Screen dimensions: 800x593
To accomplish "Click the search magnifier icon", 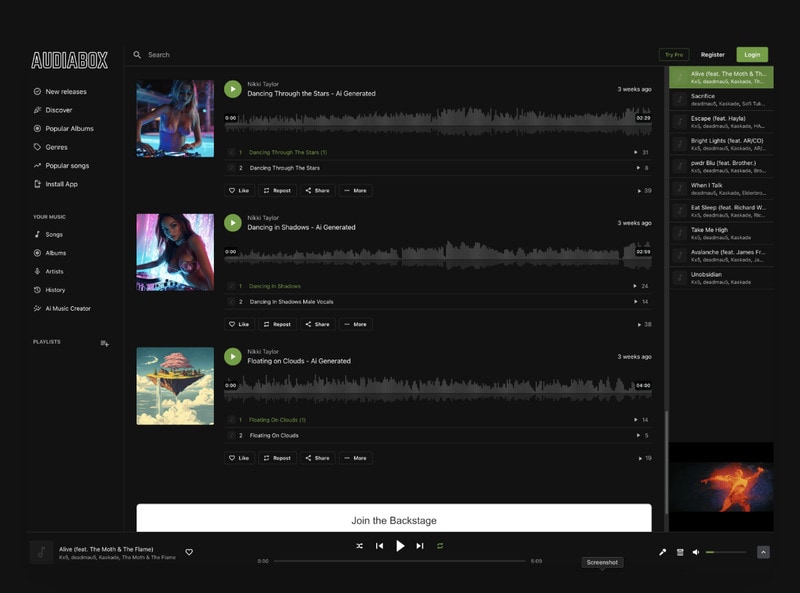I will click(x=137, y=55).
